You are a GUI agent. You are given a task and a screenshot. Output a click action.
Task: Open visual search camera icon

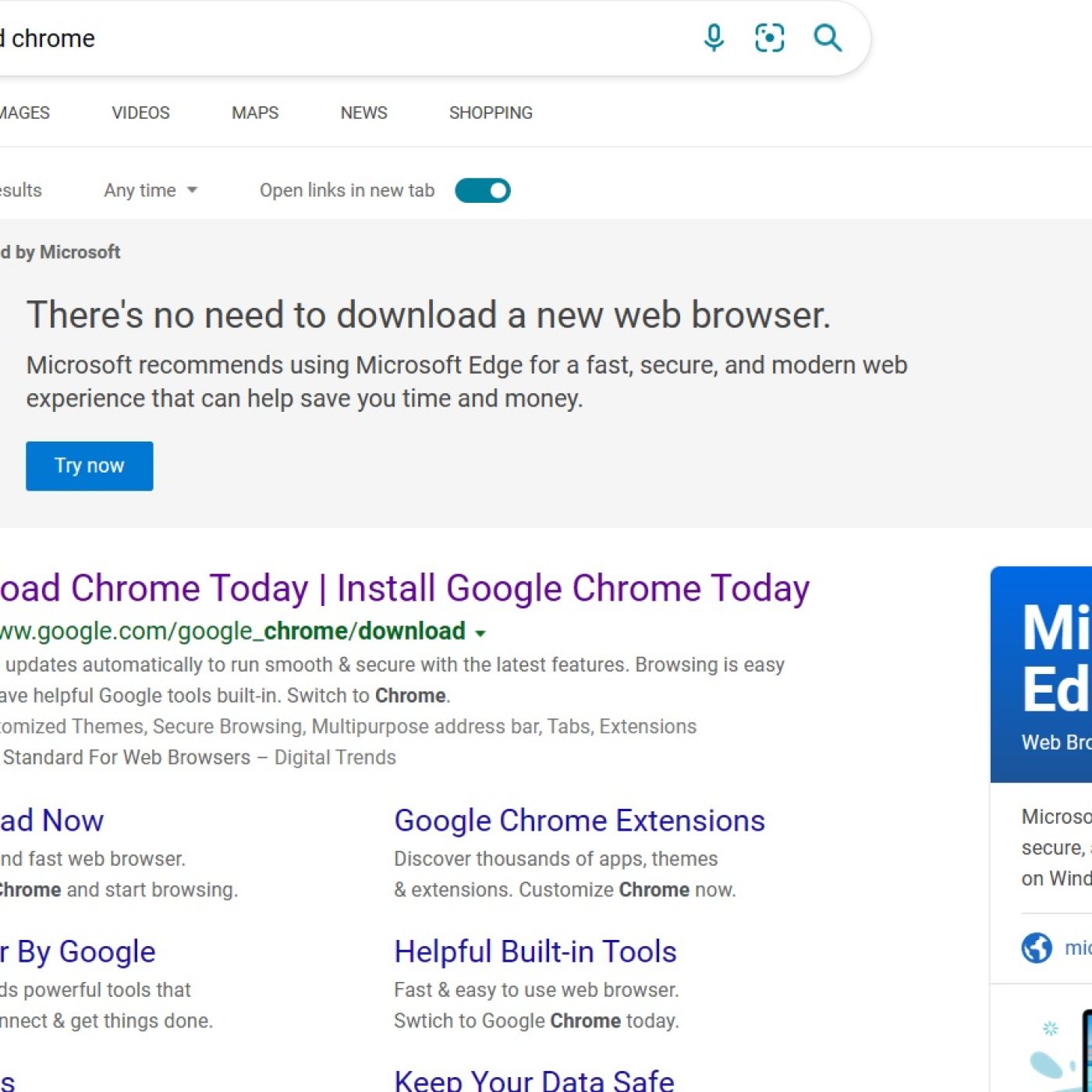point(769,37)
